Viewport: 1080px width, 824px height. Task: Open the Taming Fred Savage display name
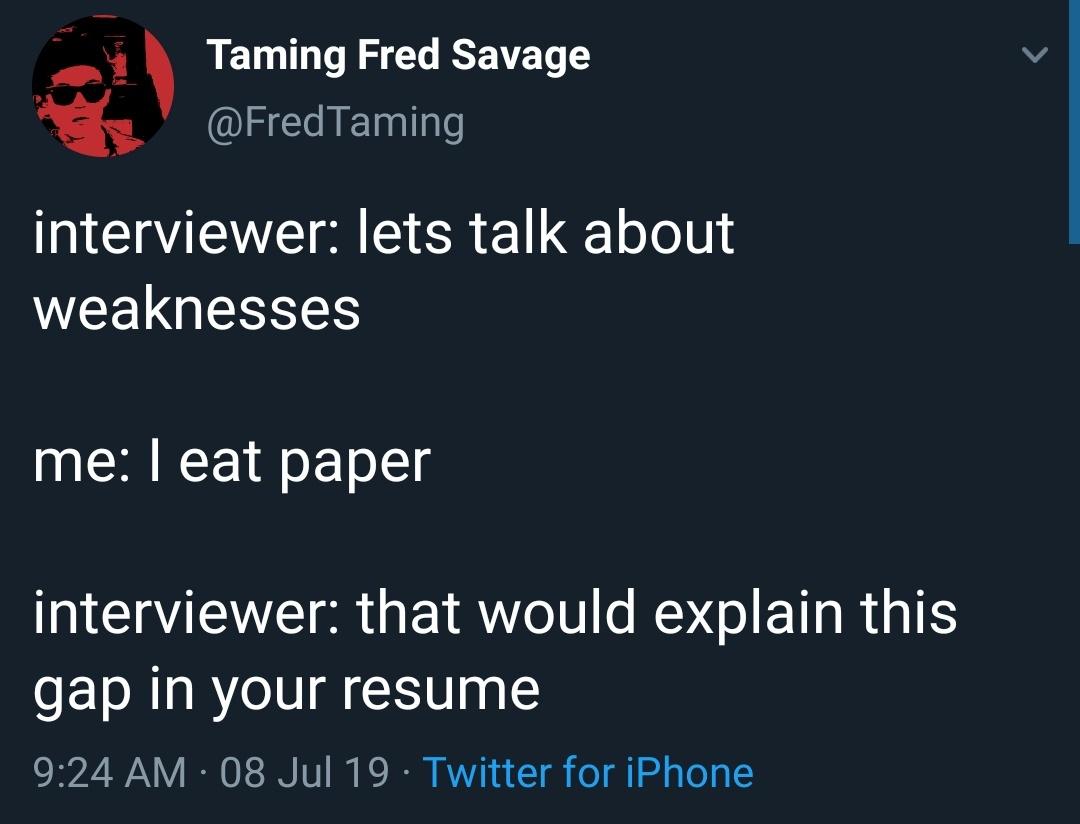pos(398,55)
